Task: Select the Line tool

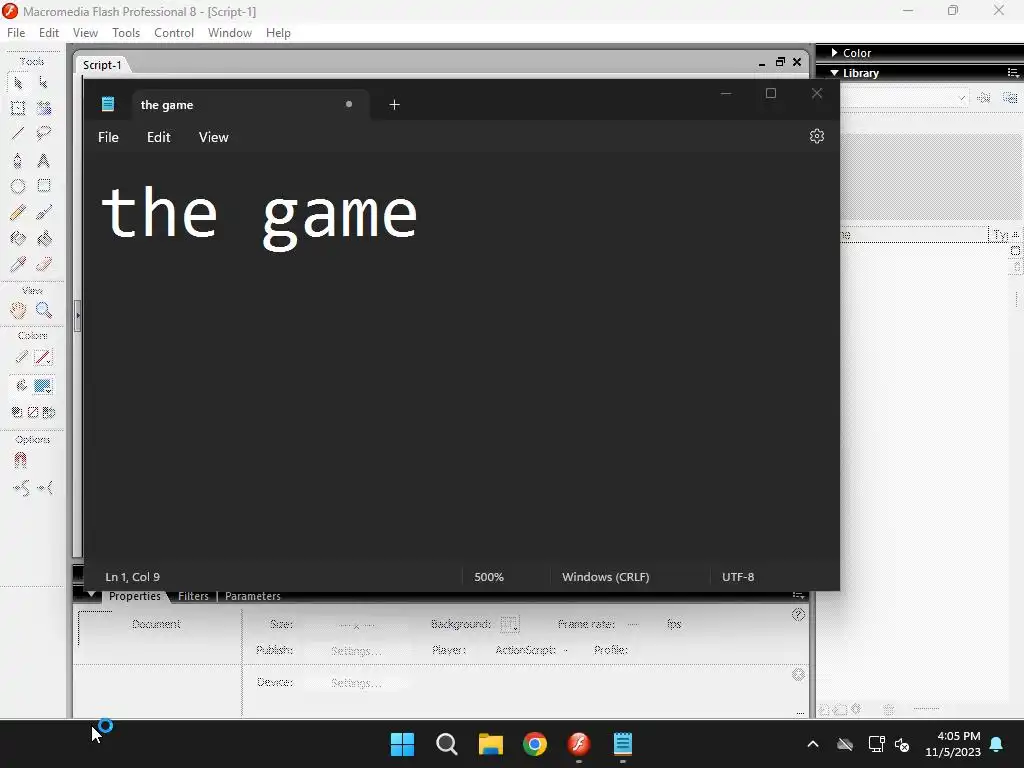Action: pos(18,134)
